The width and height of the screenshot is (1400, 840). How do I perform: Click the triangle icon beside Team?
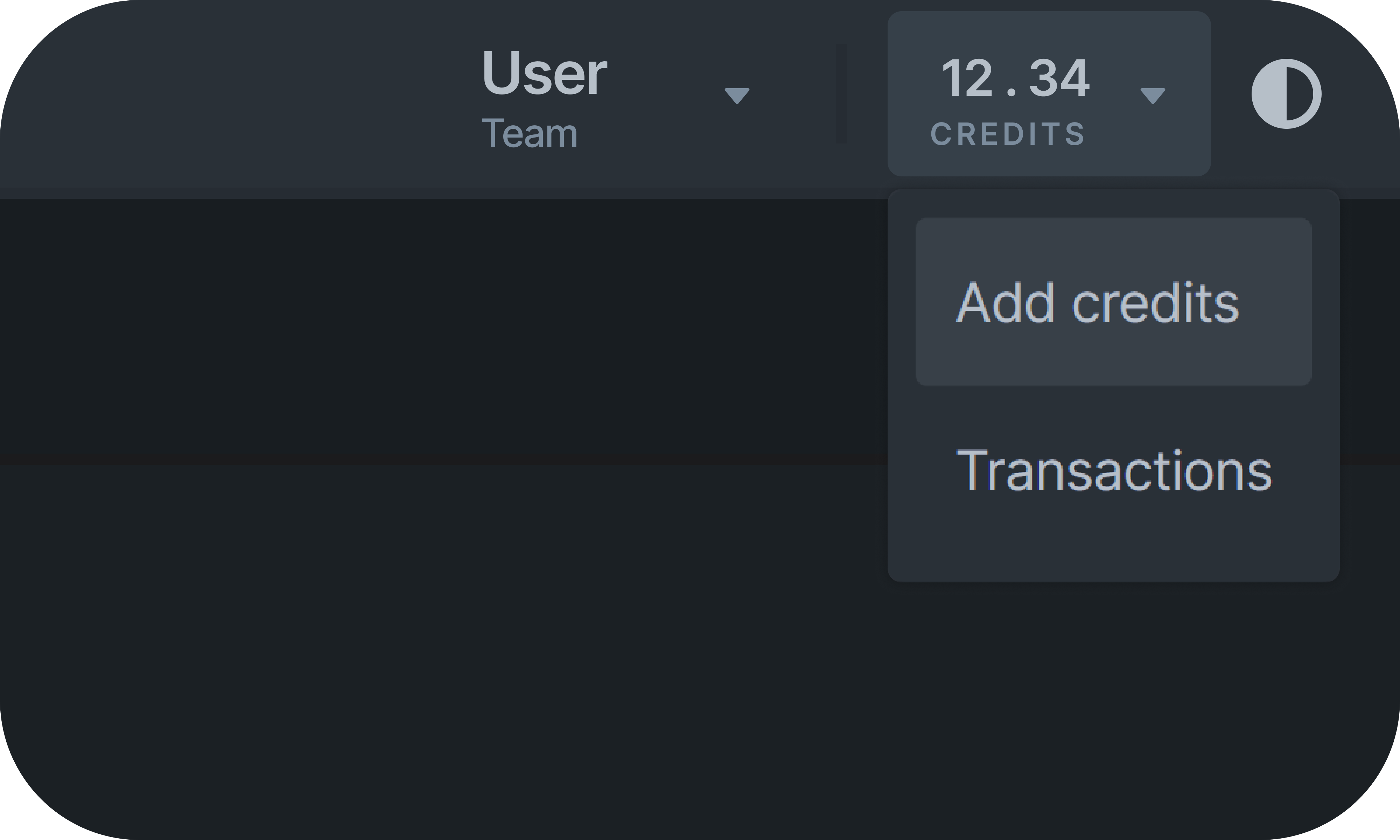pyautogui.click(x=737, y=96)
